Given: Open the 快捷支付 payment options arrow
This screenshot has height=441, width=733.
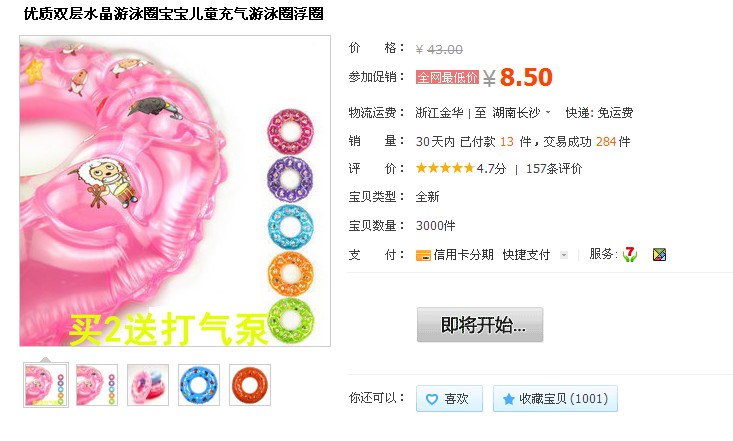Looking at the screenshot, I should 564,255.
